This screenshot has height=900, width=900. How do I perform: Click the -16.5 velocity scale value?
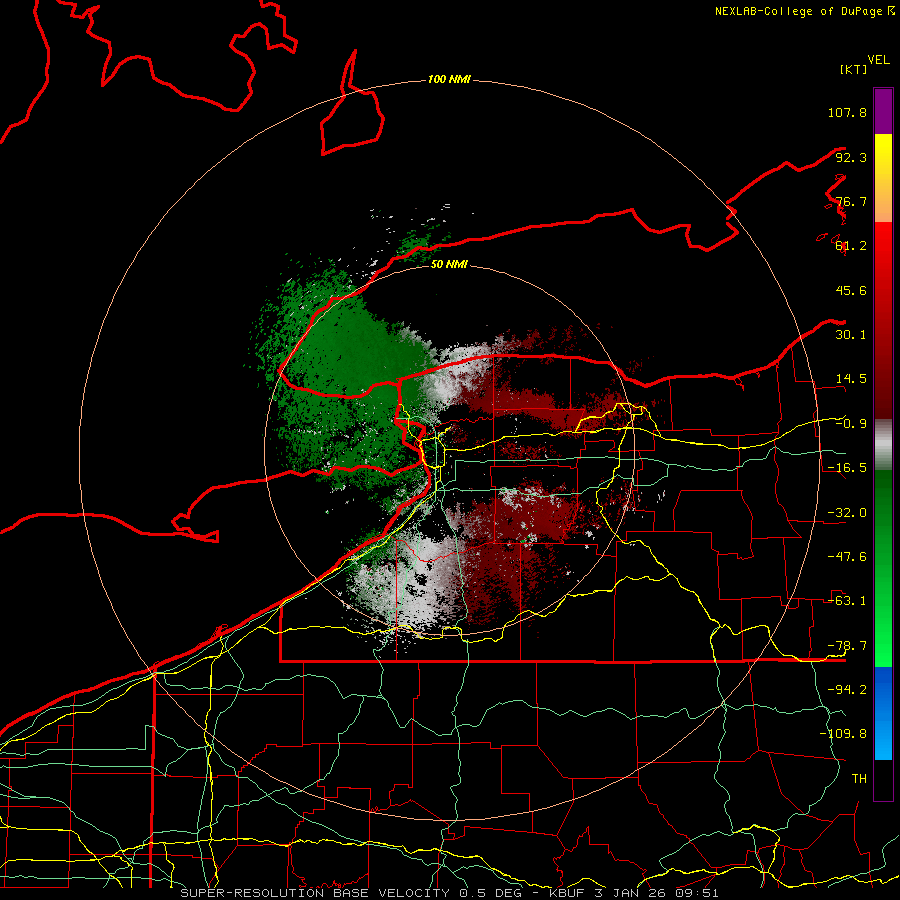click(x=847, y=468)
